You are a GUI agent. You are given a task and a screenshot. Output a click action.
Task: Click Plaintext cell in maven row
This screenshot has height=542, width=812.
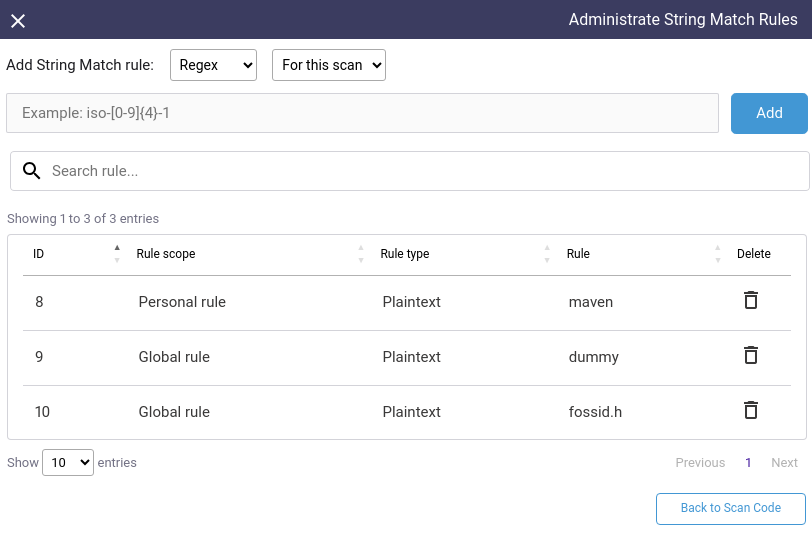pos(412,302)
